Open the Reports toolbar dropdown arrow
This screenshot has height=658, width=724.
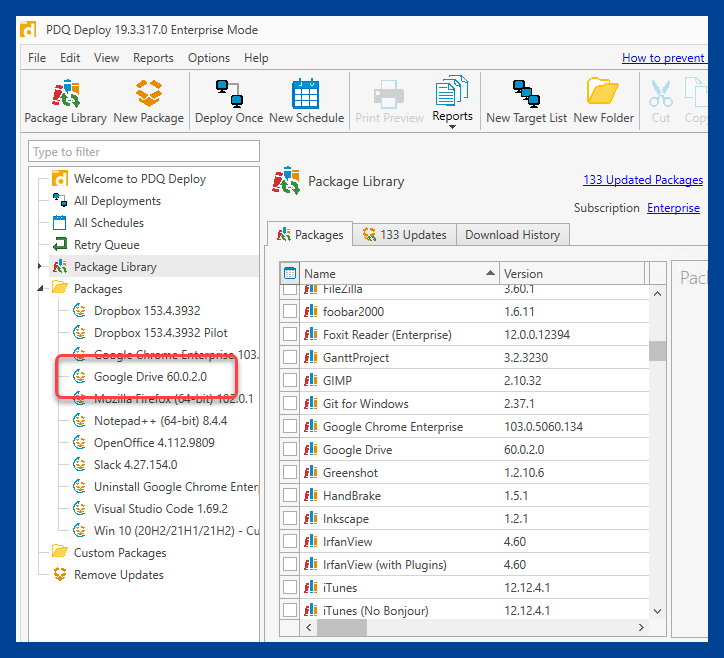(x=452, y=127)
